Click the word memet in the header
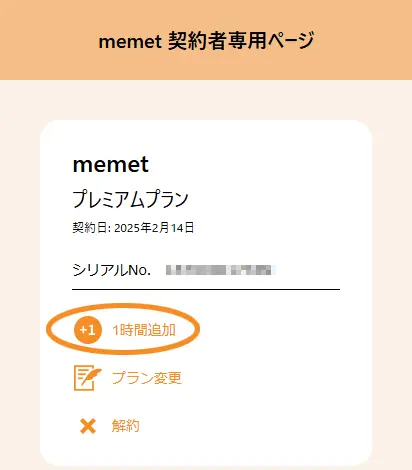412x470 pixels. click(x=130, y=42)
